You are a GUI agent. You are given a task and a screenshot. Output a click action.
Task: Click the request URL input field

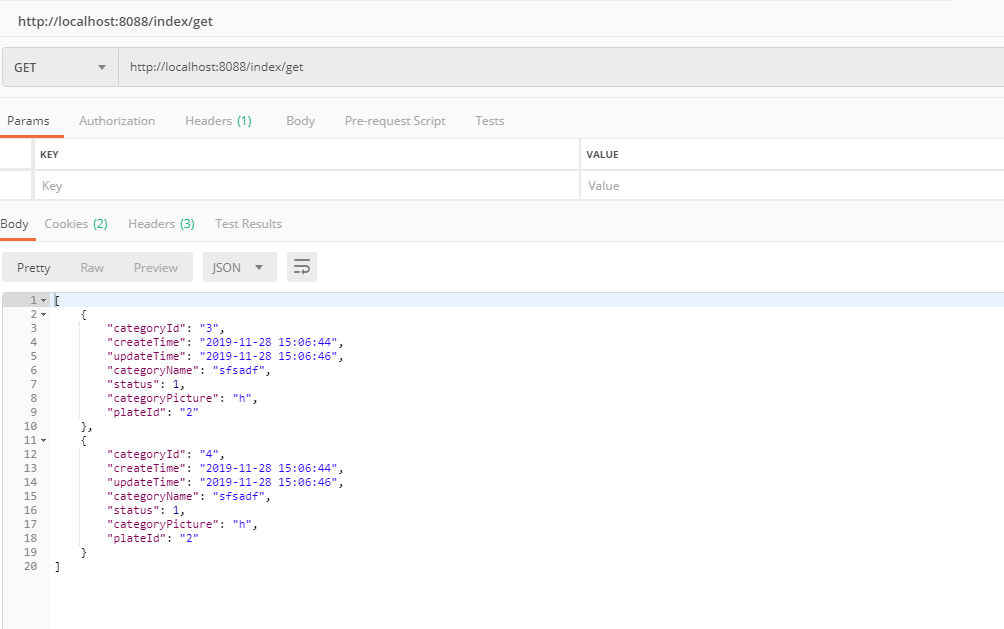(561, 67)
